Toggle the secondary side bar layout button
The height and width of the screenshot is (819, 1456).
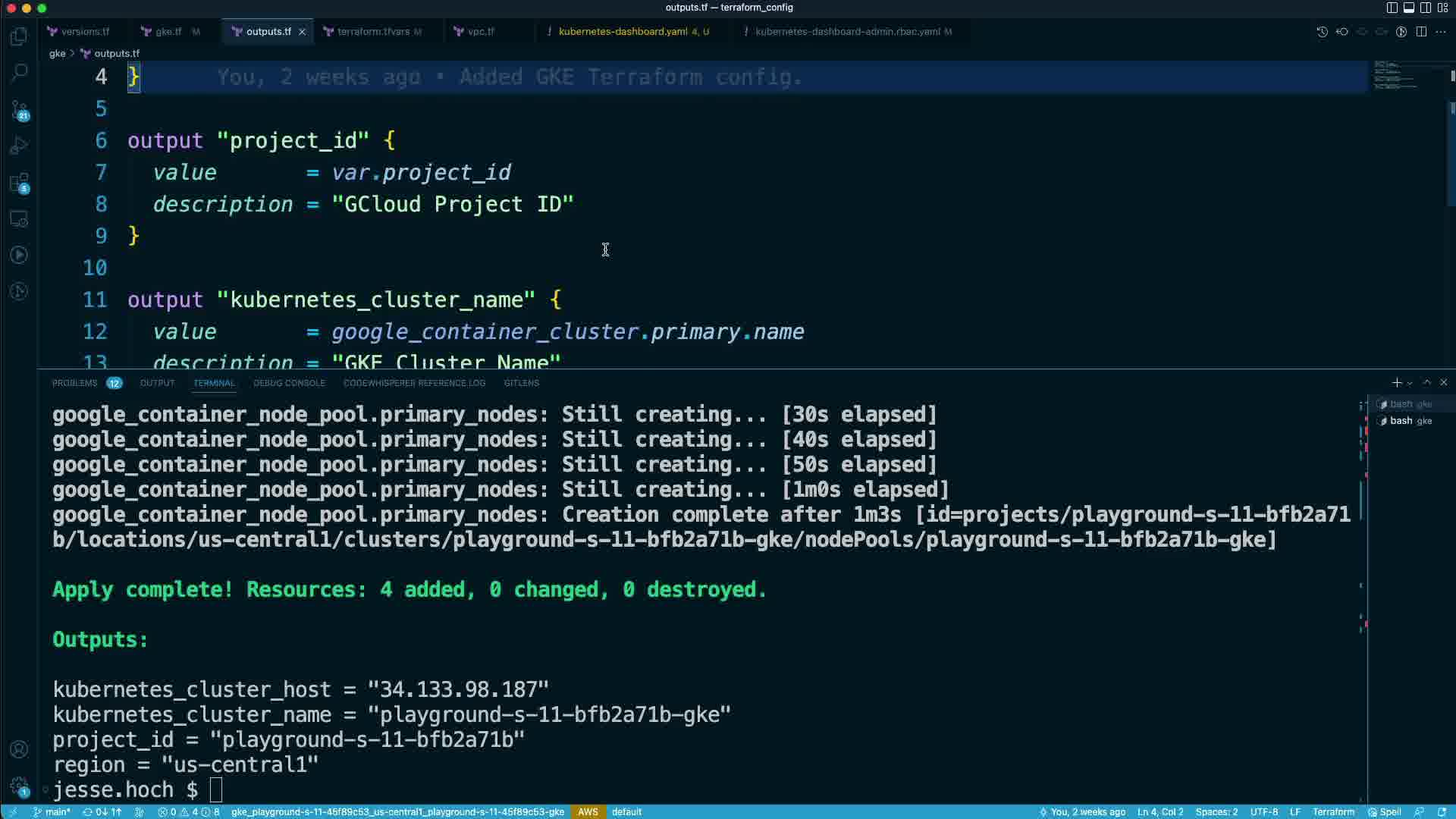pos(1426,8)
